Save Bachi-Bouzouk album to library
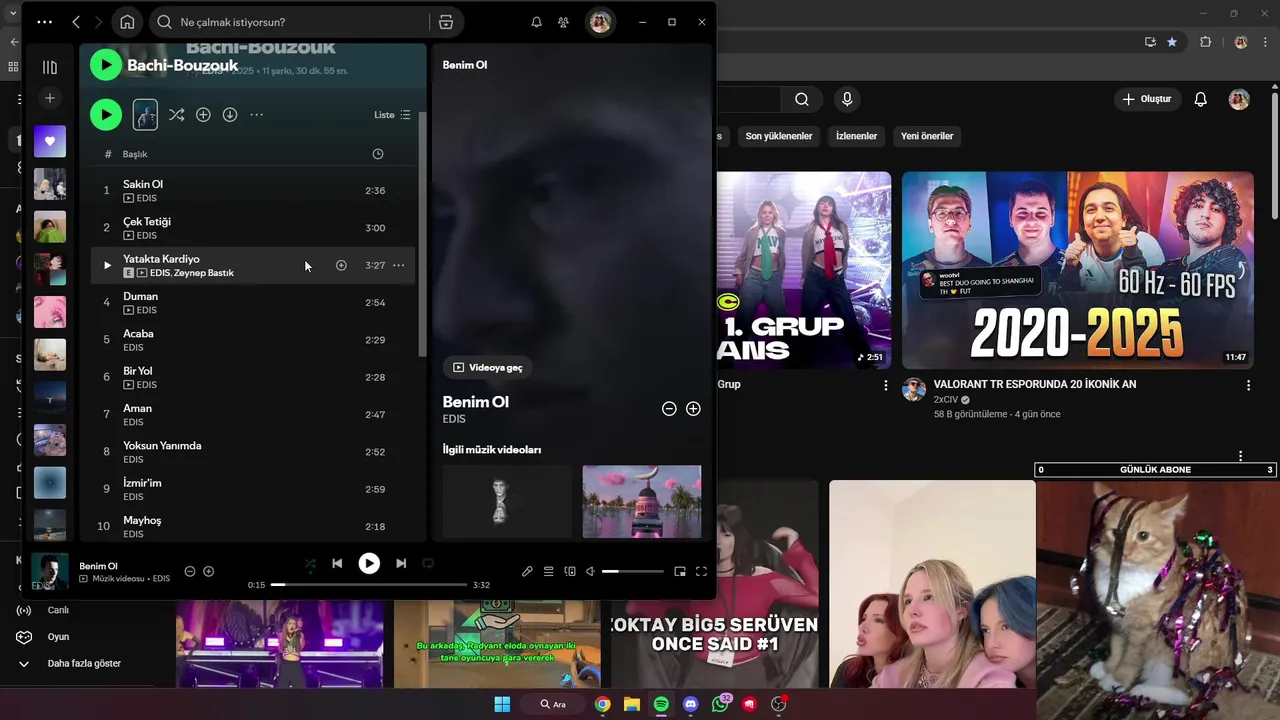 [x=203, y=115]
